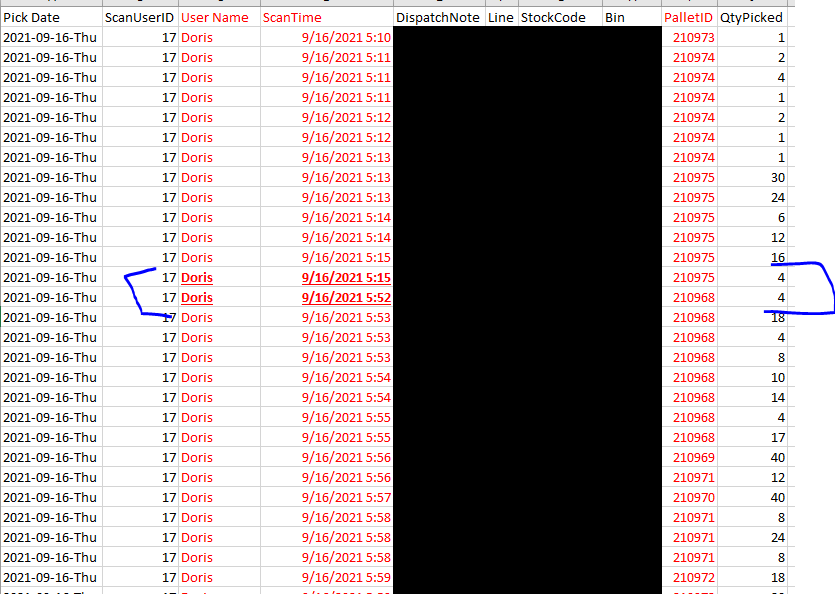835x594 pixels.
Task: Select QtyPicked 12 for pallet 210975
Action: (x=752, y=238)
